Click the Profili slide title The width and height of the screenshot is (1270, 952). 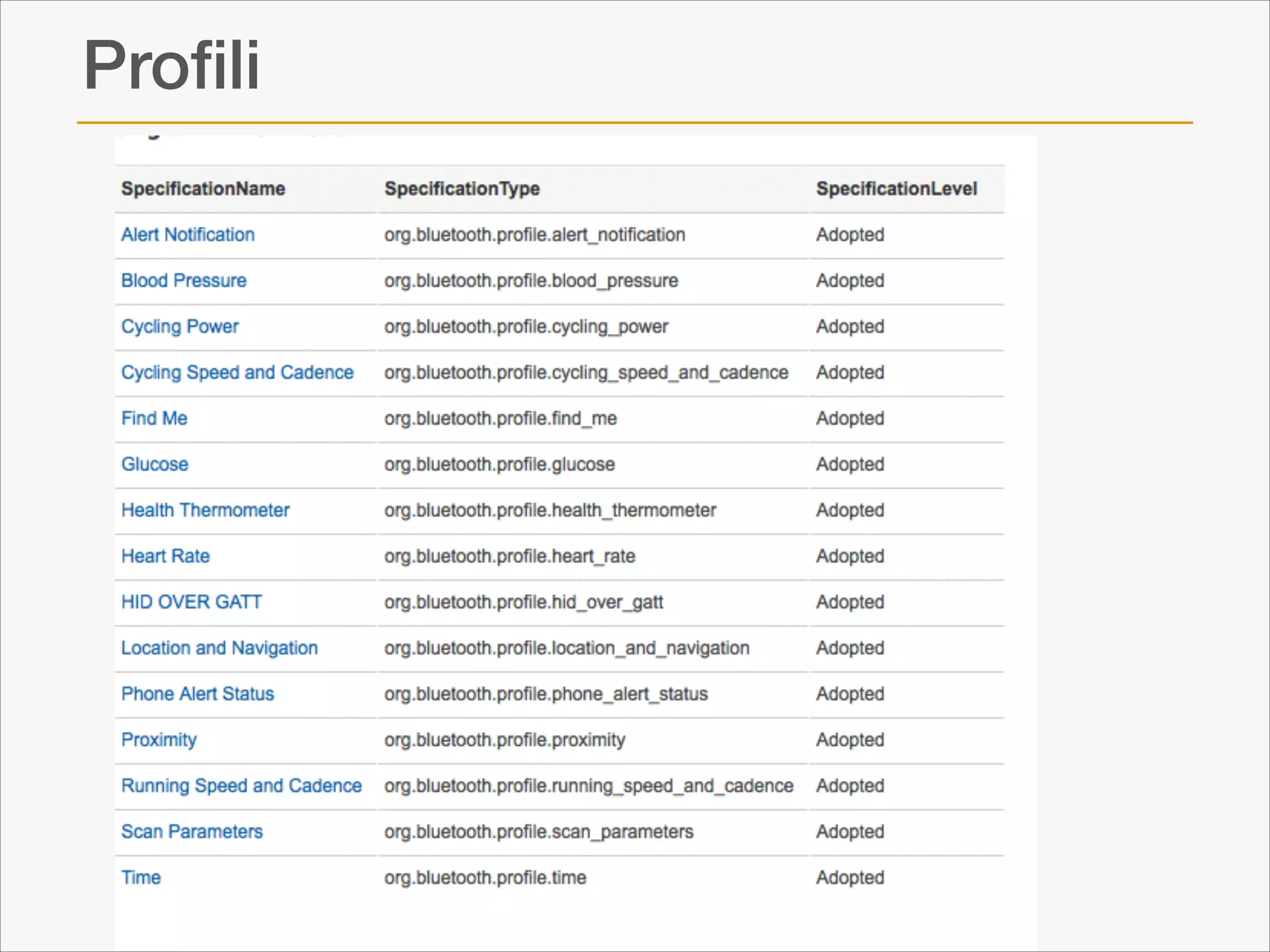click(171, 65)
